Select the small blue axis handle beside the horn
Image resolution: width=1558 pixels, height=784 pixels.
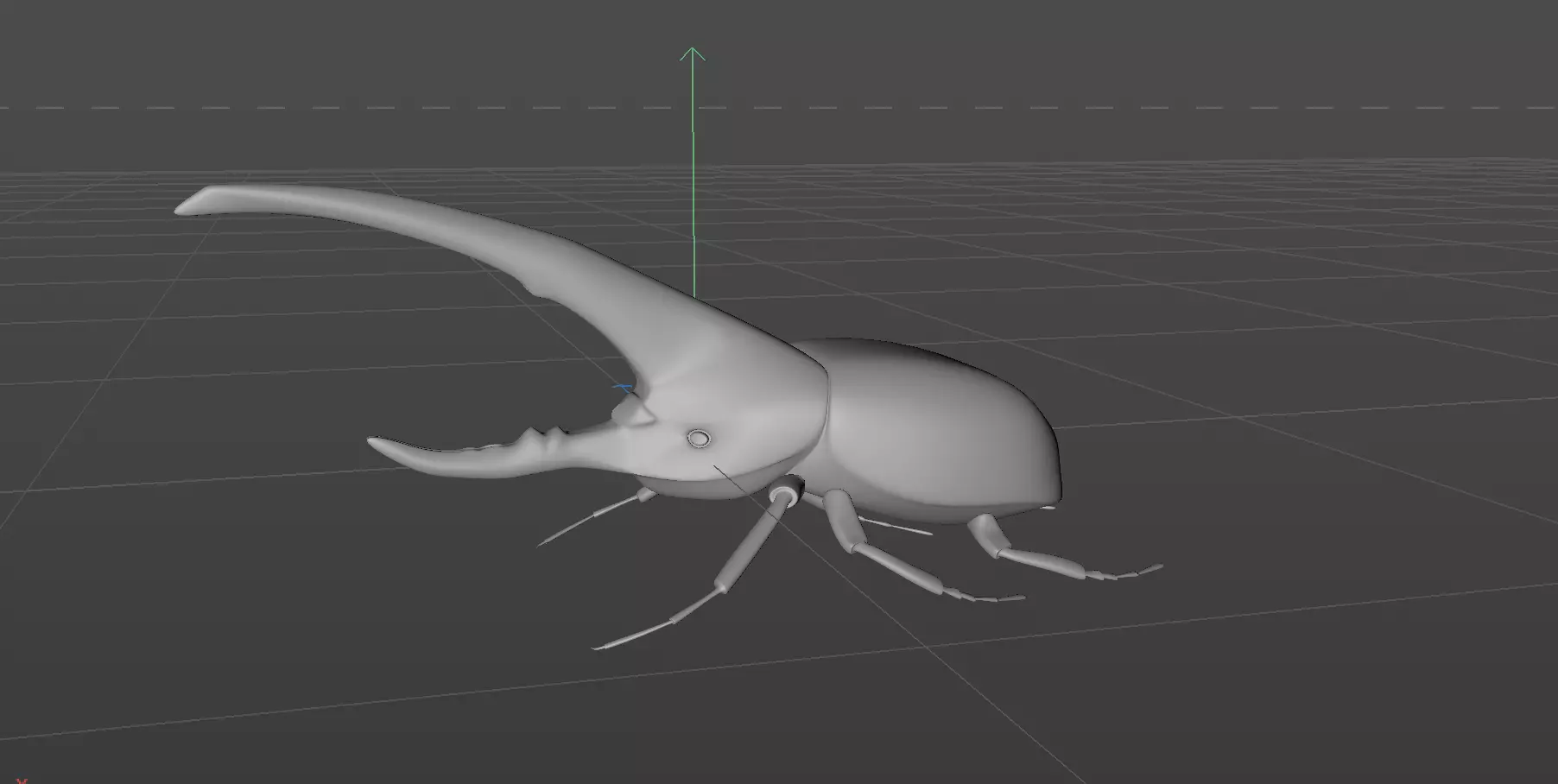623,389
